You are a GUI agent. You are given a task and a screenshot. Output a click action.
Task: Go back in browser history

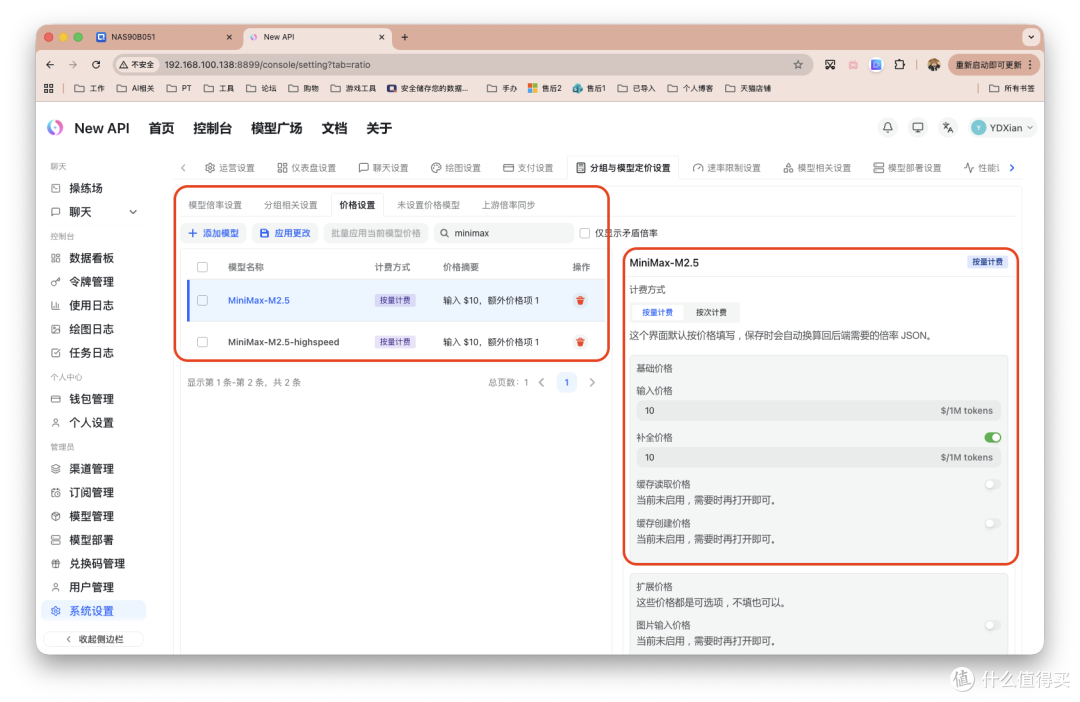(50, 65)
